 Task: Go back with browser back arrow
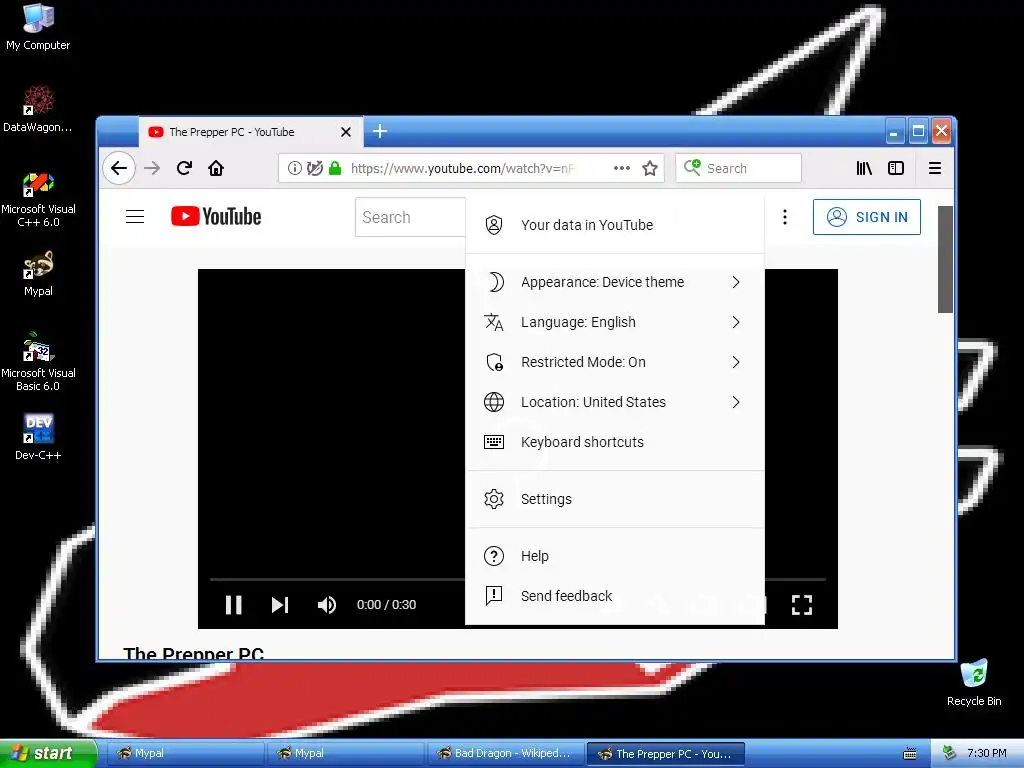tap(119, 168)
